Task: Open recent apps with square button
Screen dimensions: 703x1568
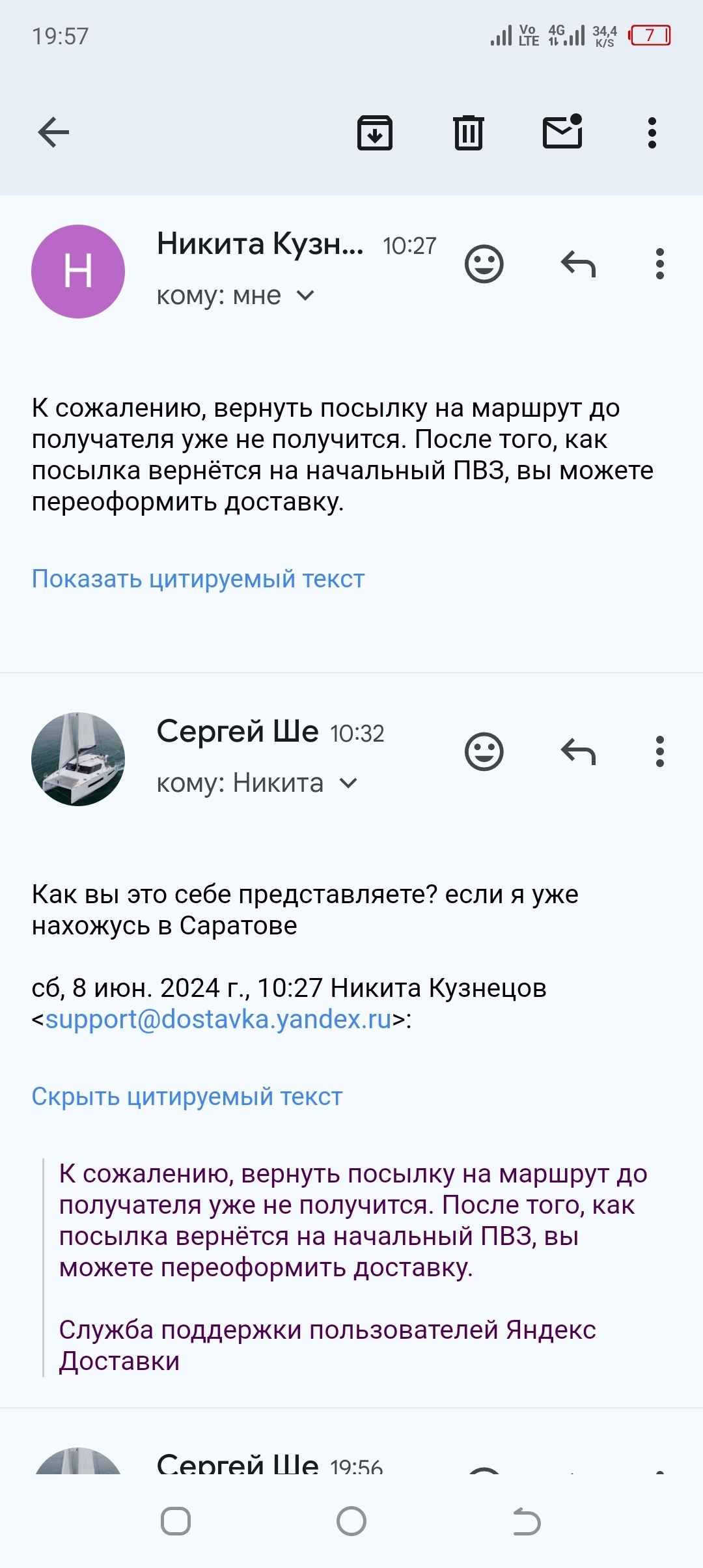Action: tap(176, 1522)
